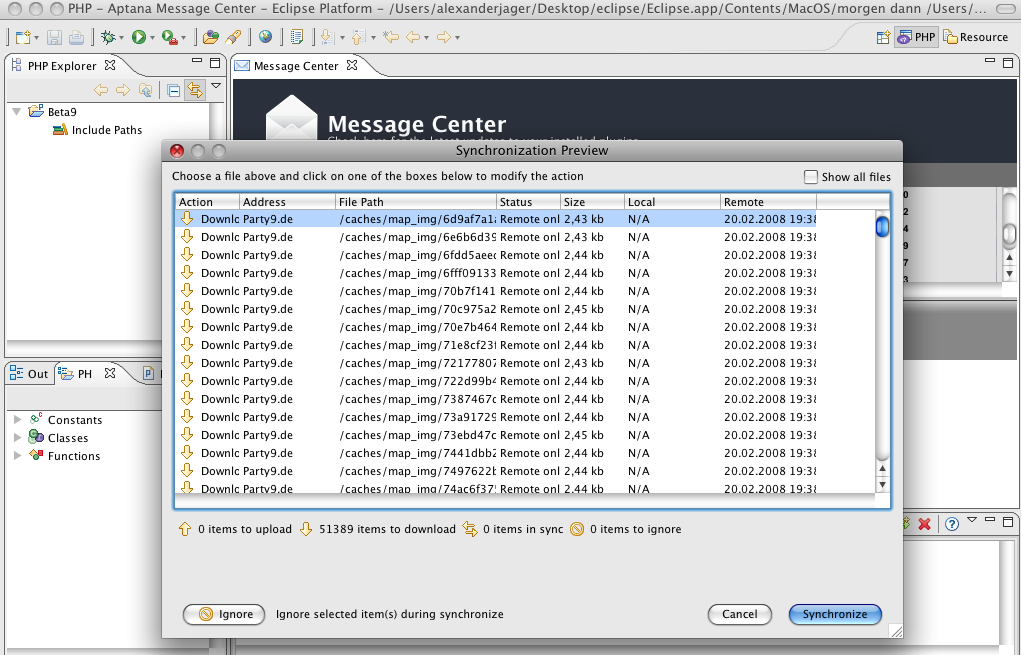Click Collapse All icon in PHP Explorer

click(174, 90)
